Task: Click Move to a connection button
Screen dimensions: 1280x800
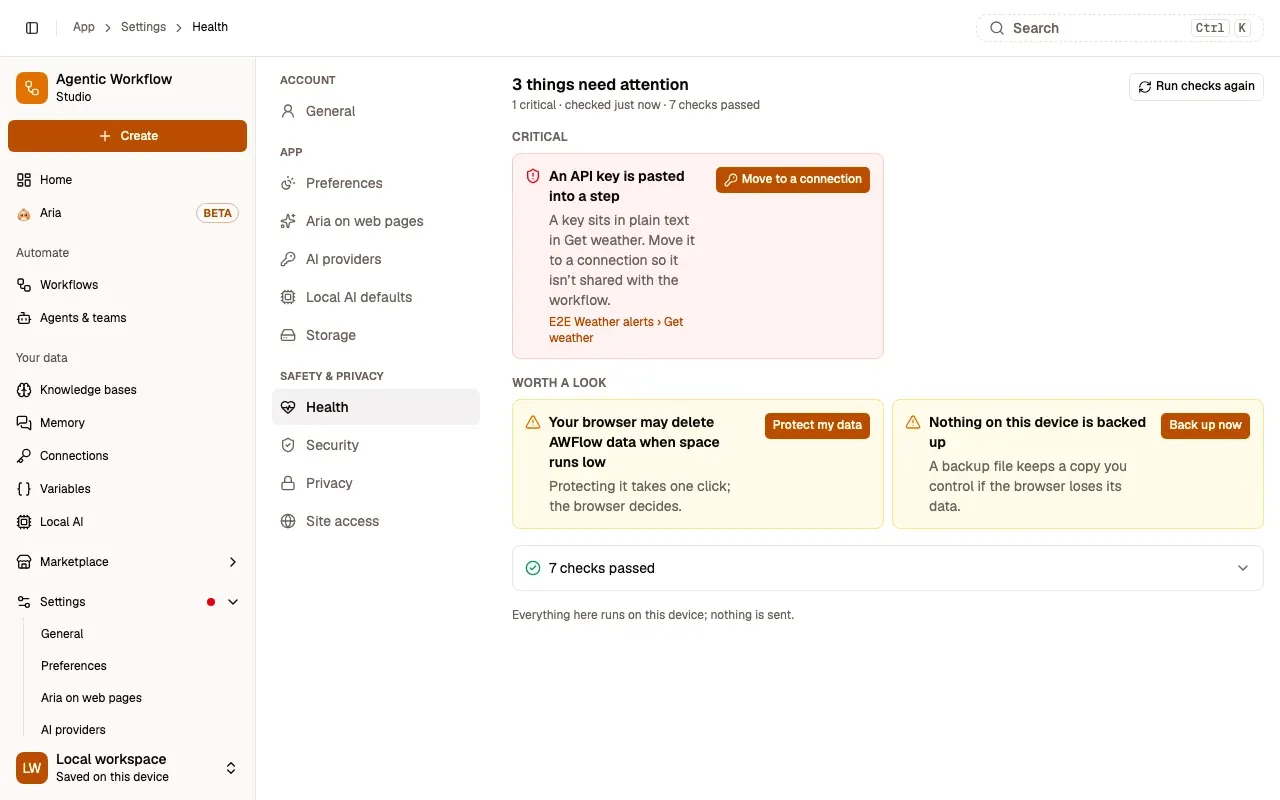Action: coord(793,179)
